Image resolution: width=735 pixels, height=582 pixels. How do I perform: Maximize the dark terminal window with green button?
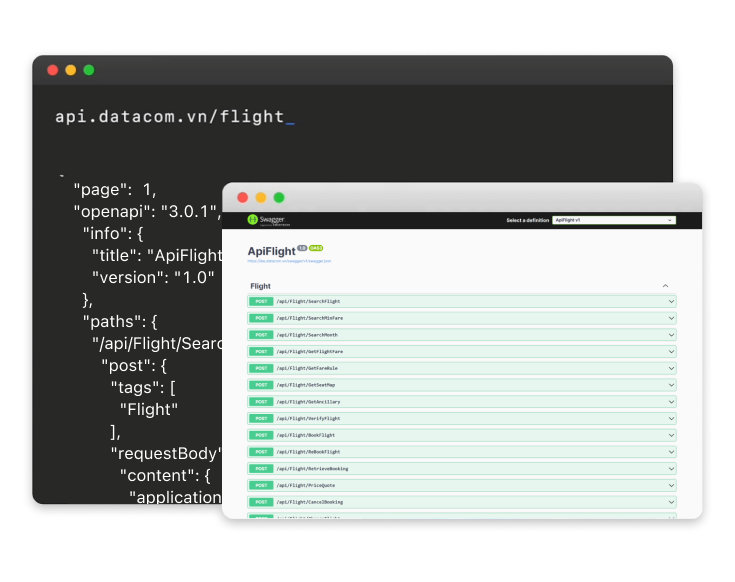point(89,70)
